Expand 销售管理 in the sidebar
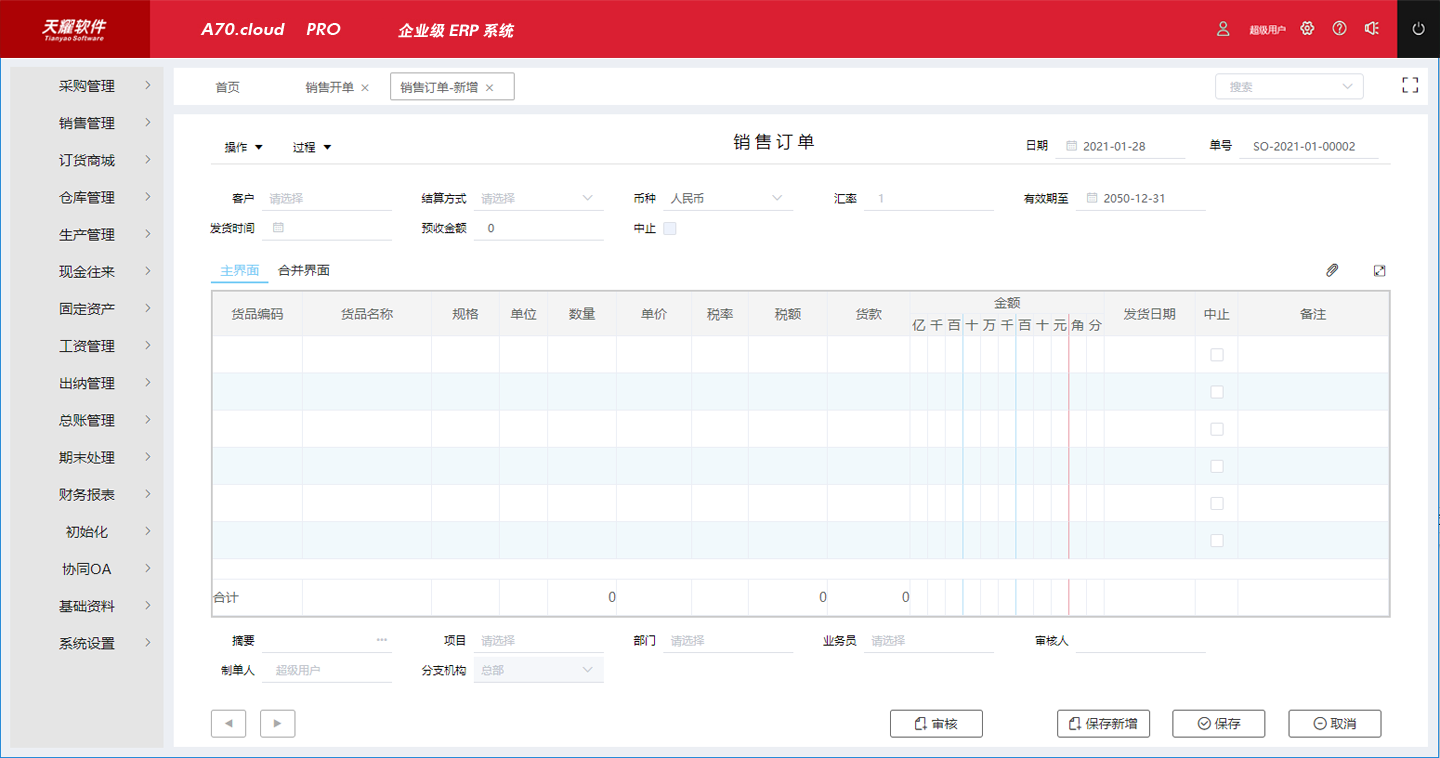1440x758 pixels. (87, 123)
